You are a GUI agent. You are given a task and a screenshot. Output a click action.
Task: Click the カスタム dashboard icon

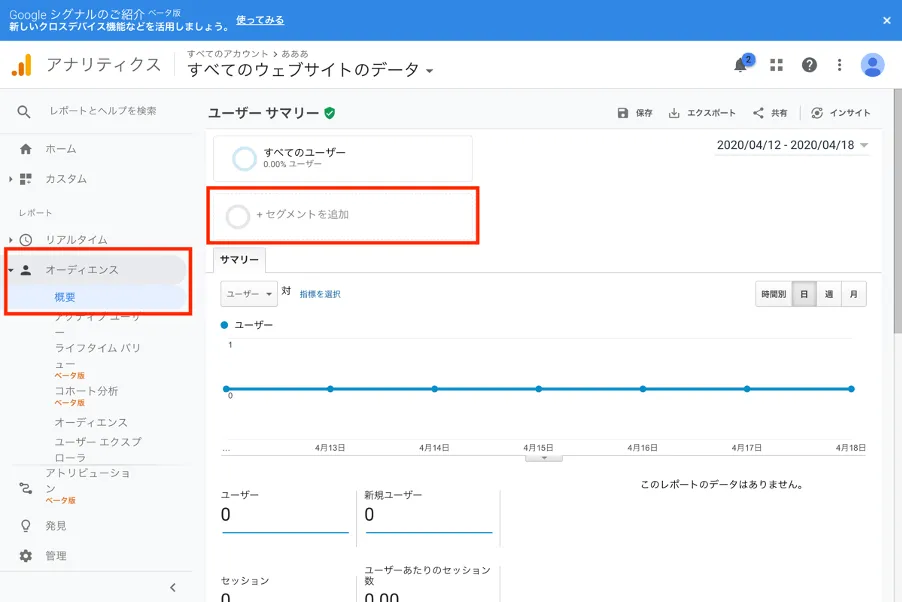(26, 179)
